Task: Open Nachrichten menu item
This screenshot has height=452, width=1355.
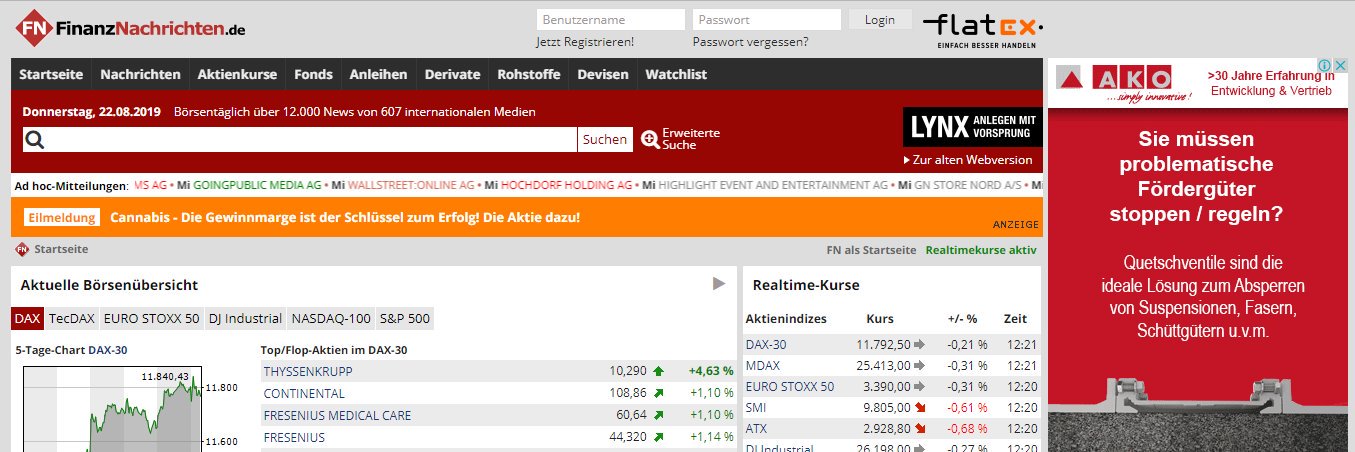Action: point(141,74)
